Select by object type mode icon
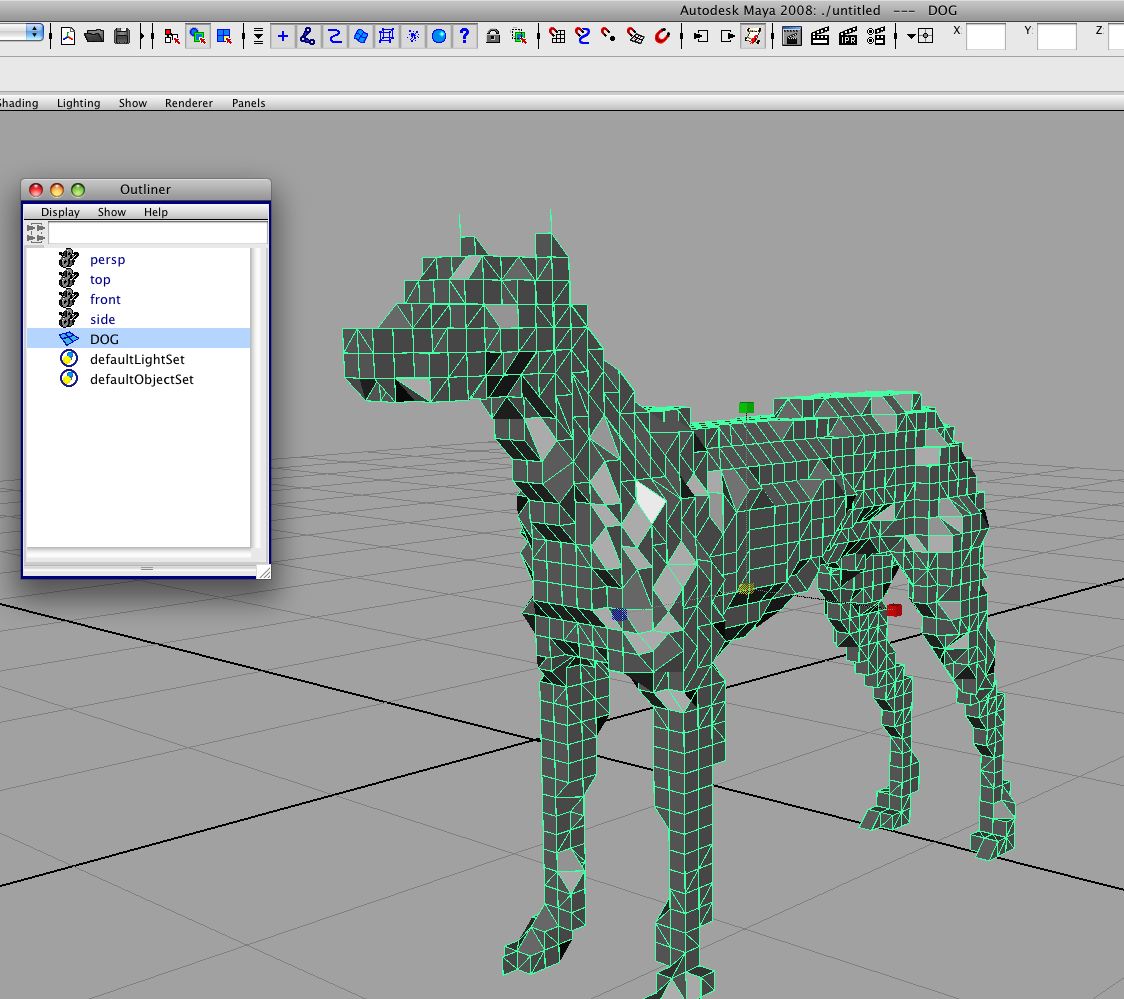1124x999 pixels. [197, 36]
